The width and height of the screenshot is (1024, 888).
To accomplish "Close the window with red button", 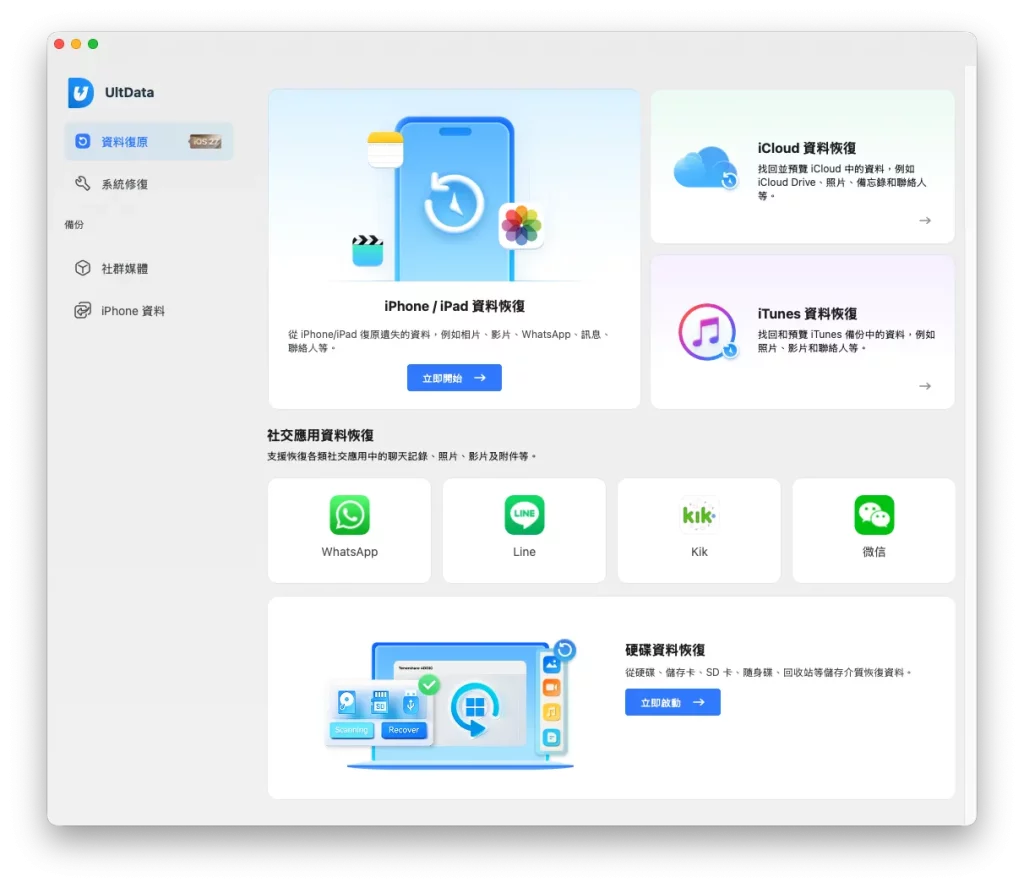I will pyautogui.click(x=59, y=44).
